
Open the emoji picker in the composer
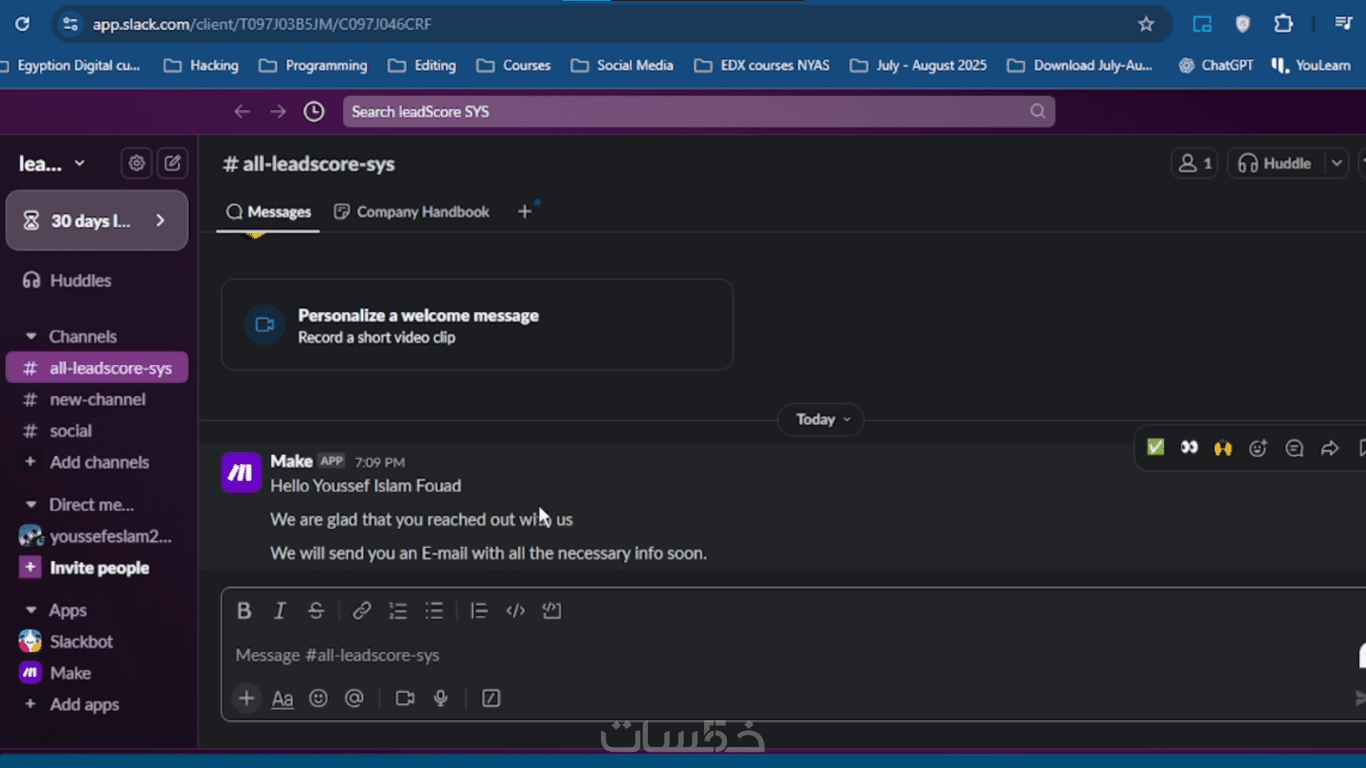pyautogui.click(x=318, y=698)
